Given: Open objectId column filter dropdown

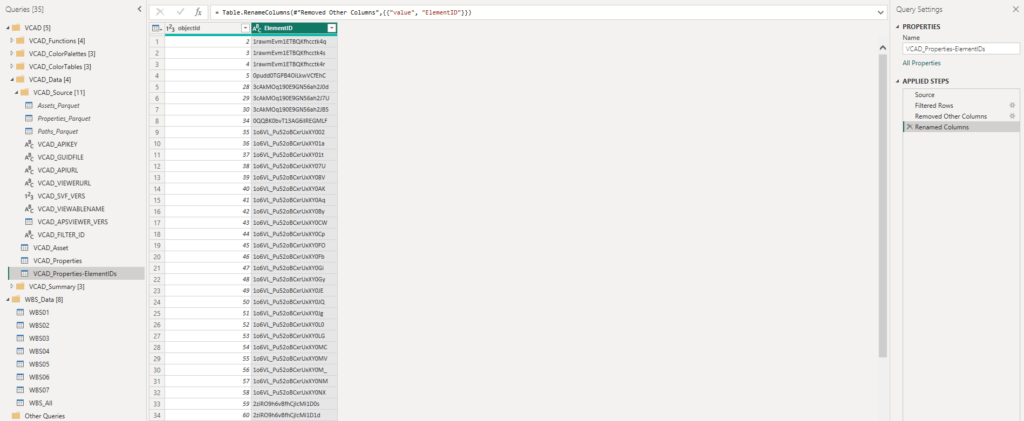Looking at the screenshot, I should tap(245, 28).
